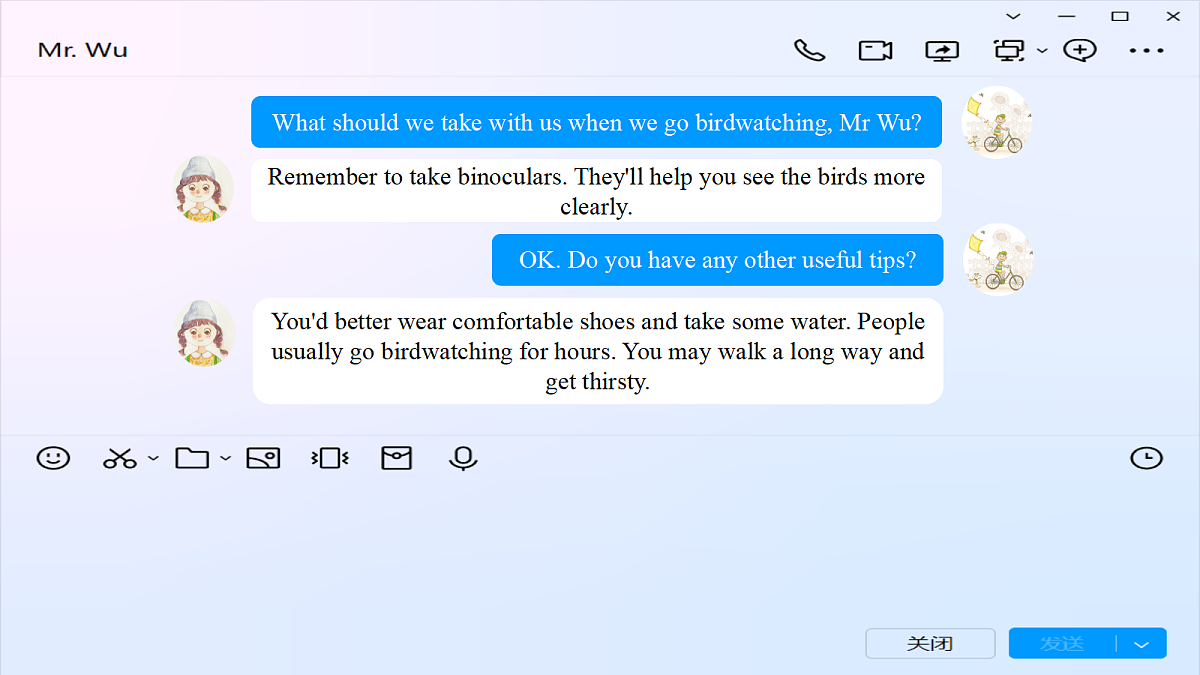This screenshot has height=675, width=1200.
Task: Click the folder send file icon
Action: tap(192, 458)
